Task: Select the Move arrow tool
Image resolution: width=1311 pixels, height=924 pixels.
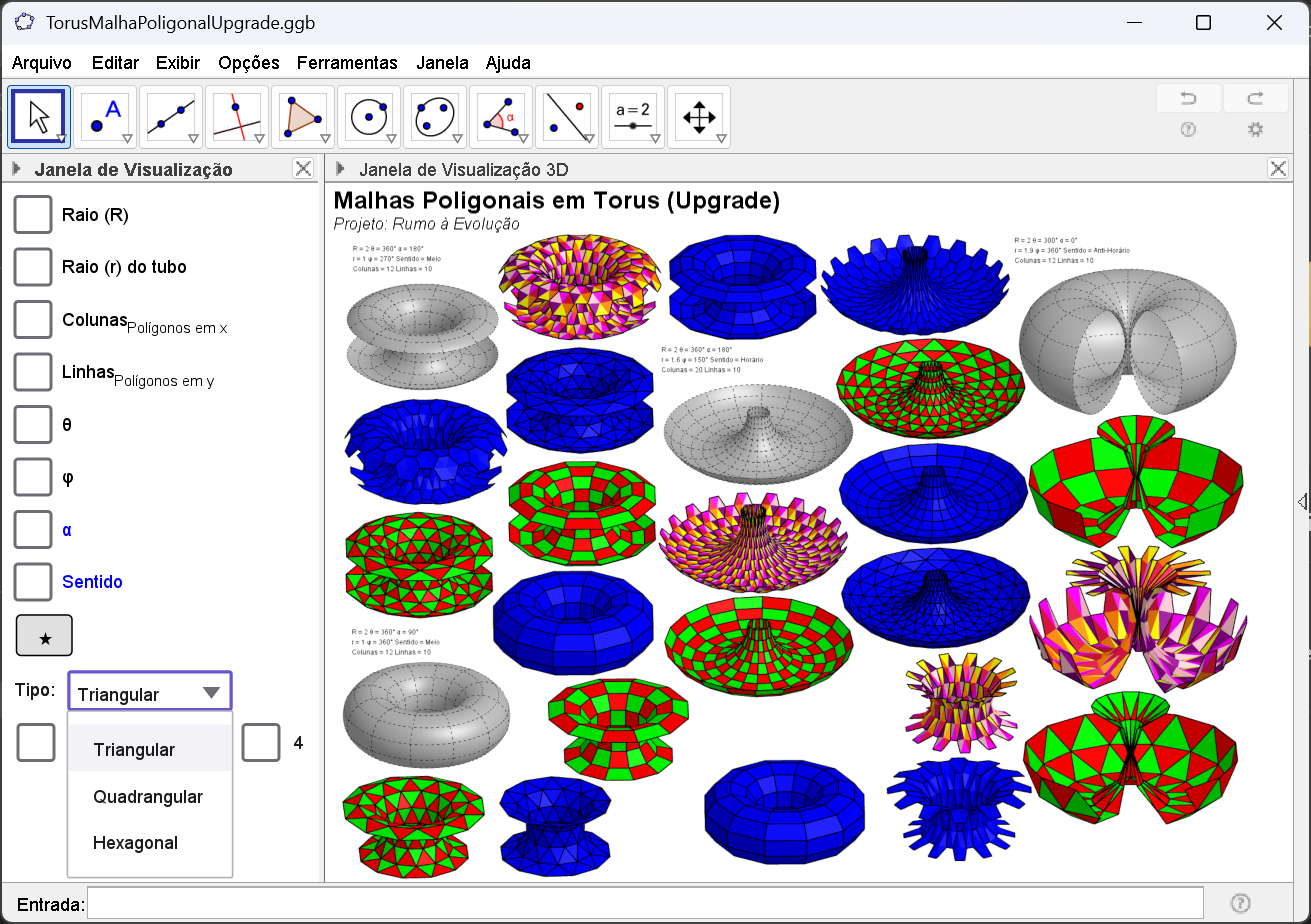Action: tap(38, 117)
